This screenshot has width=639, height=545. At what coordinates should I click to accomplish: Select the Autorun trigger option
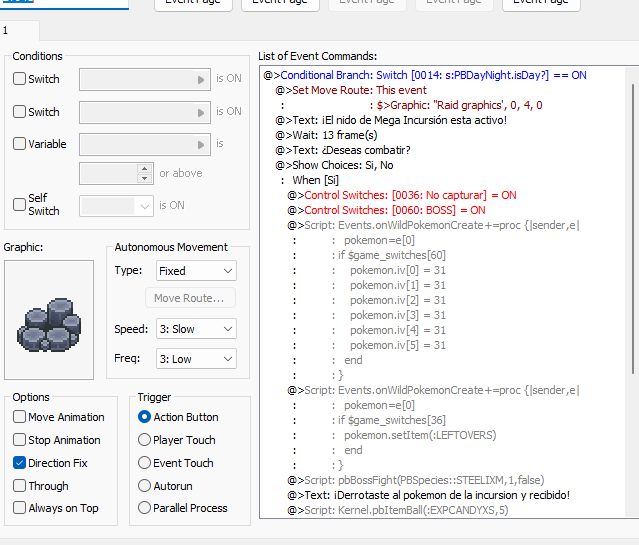[x=145, y=486]
